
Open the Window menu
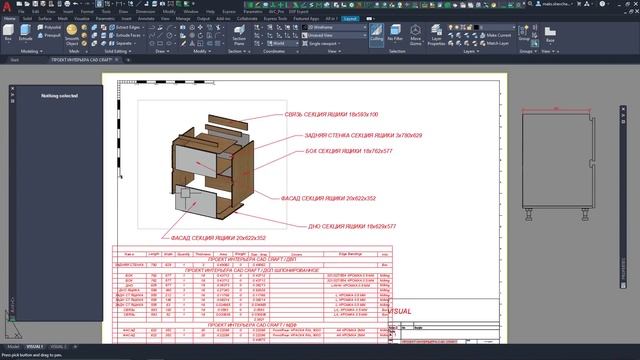pyautogui.click(x=191, y=12)
